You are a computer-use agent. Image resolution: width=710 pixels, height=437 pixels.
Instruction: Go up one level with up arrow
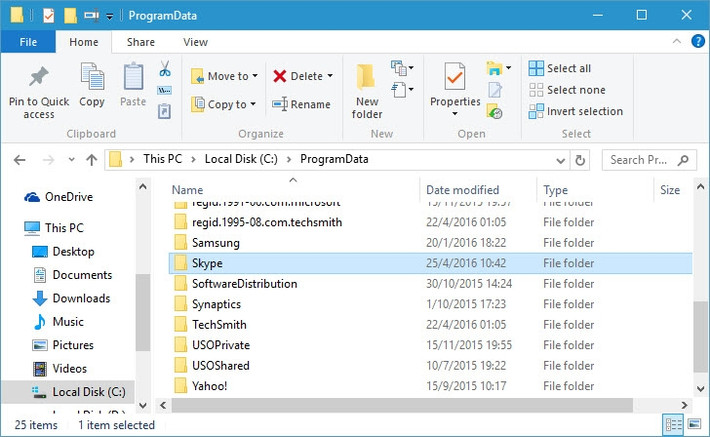coord(92,160)
